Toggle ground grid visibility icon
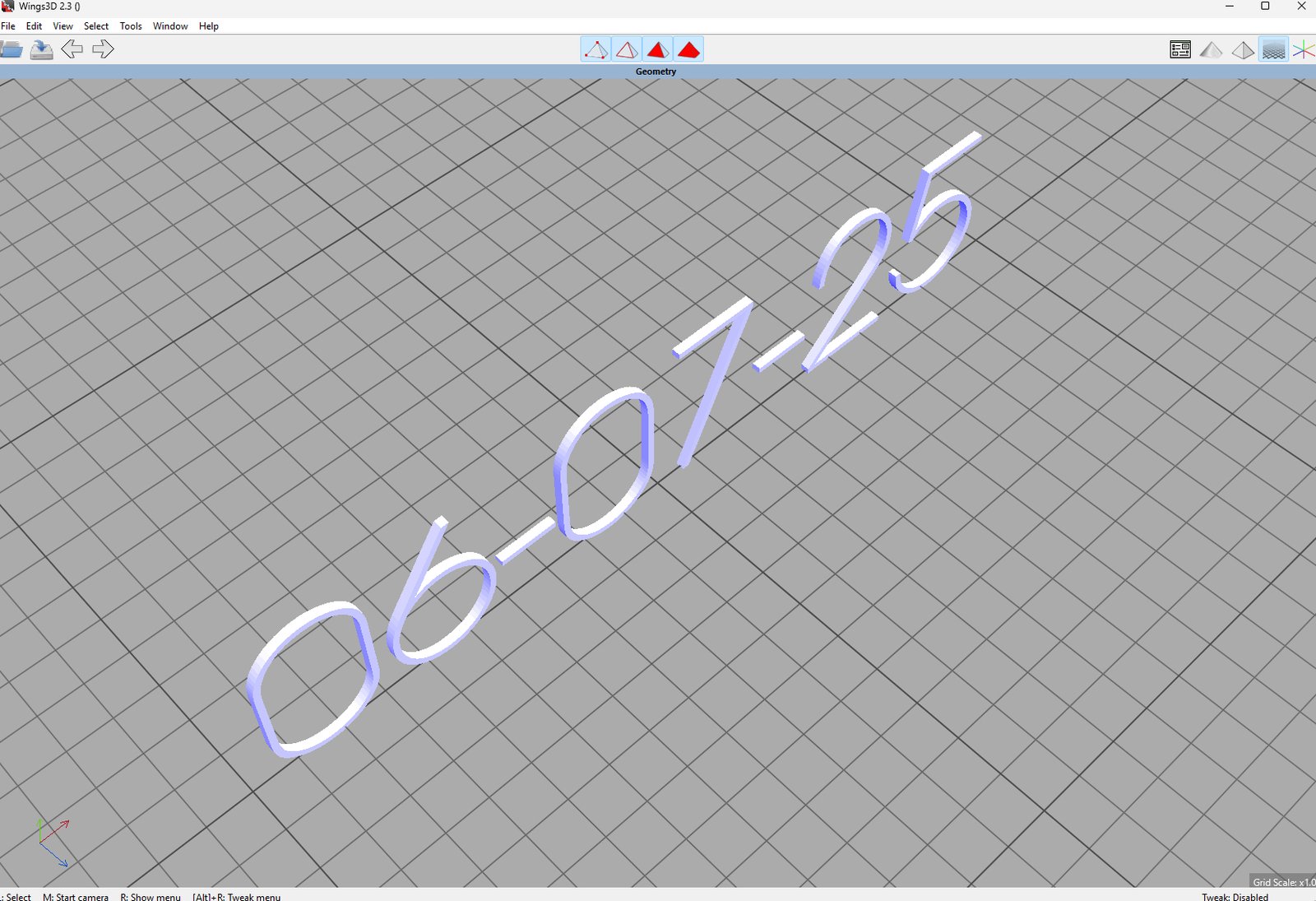Image resolution: width=1316 pixels, height=901 pixels. (x=1273, y=50)
